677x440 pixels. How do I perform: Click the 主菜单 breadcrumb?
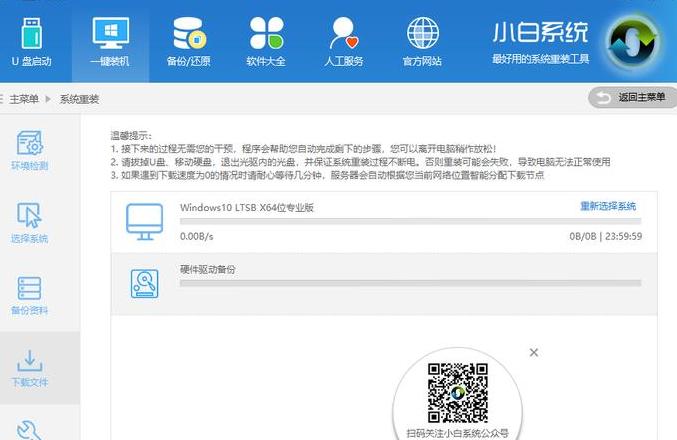24,99
